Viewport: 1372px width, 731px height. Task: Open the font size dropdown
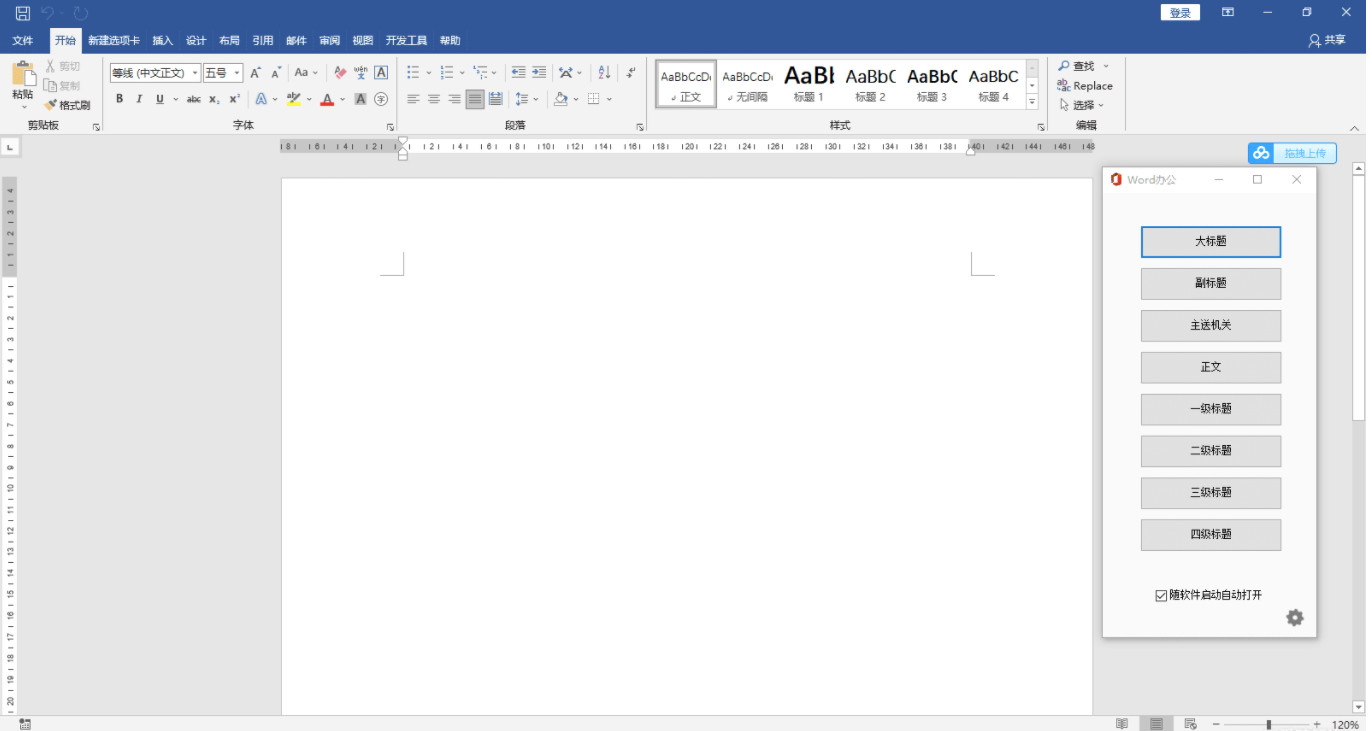pyautogui.click(x=237, y=73)
